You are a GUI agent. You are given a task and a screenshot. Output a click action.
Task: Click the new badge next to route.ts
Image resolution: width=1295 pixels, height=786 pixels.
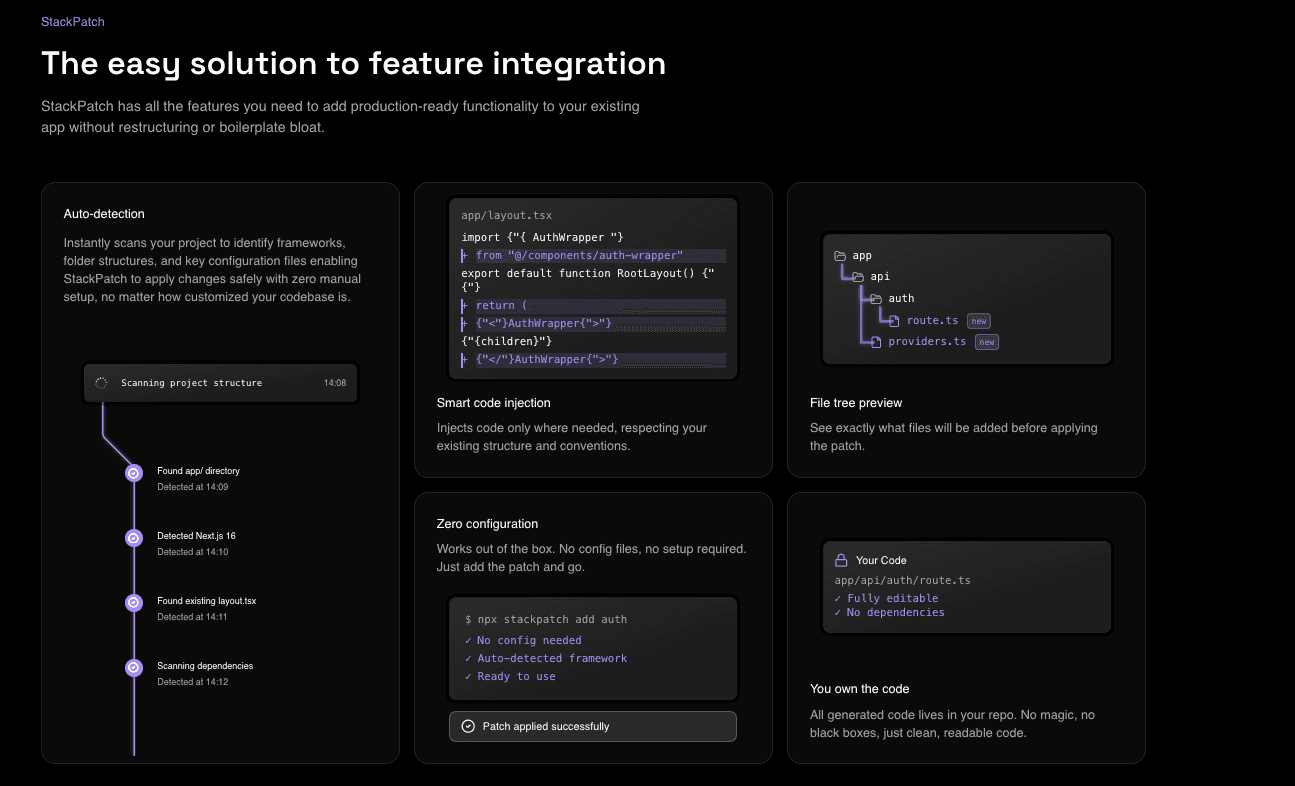pyautogui.click(x=978, y=320)
